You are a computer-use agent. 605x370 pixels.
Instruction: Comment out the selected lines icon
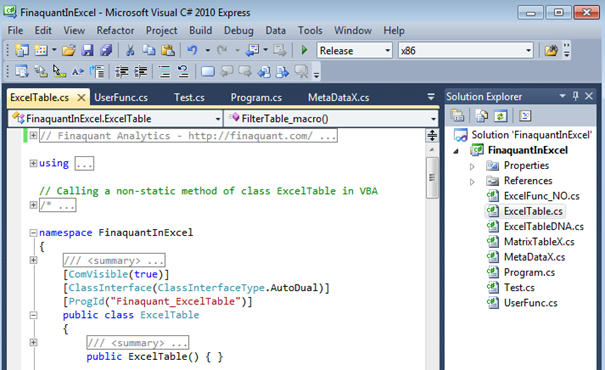pos(165,72)
